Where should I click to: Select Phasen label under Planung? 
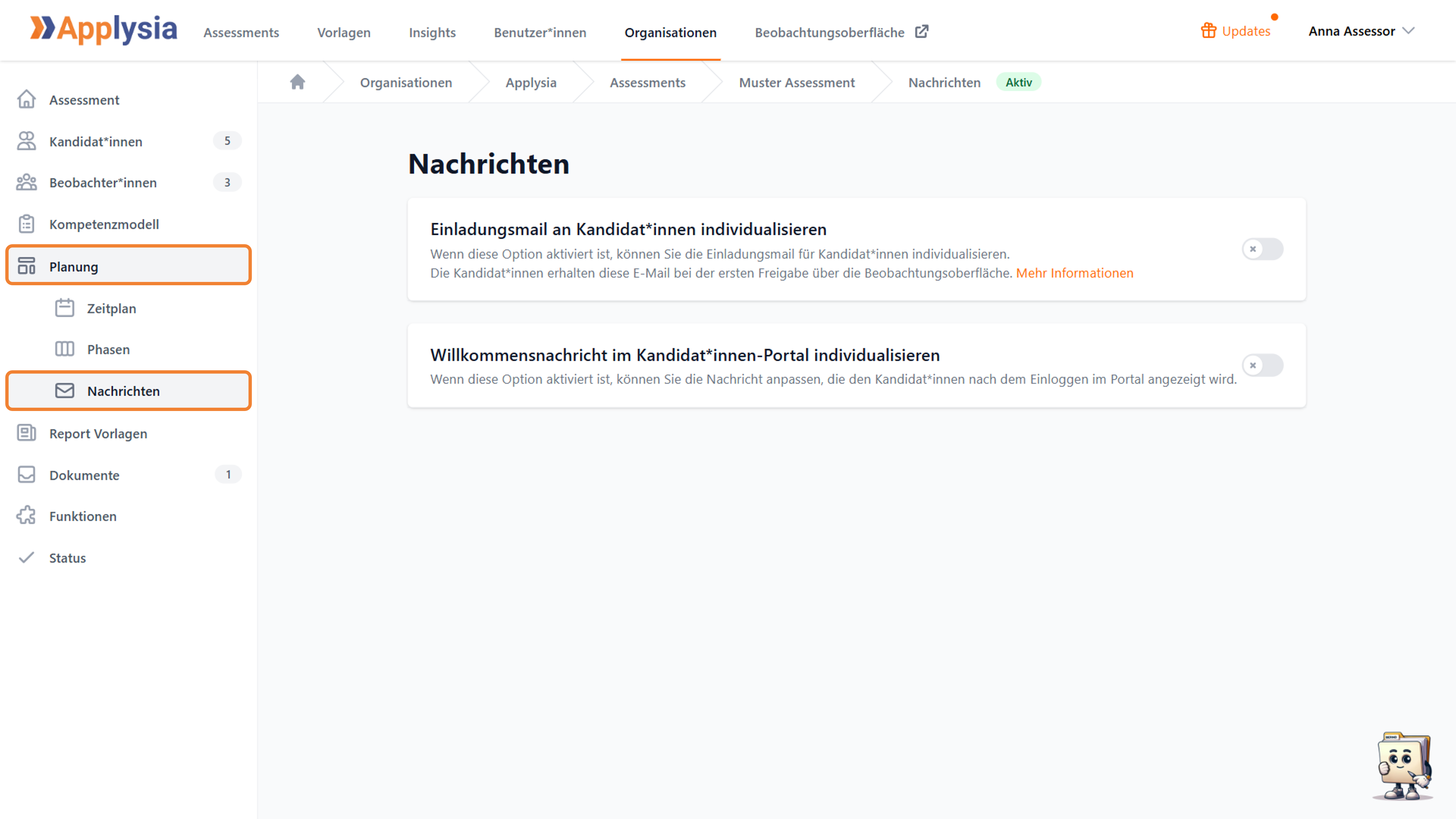(x=109, y=349)
